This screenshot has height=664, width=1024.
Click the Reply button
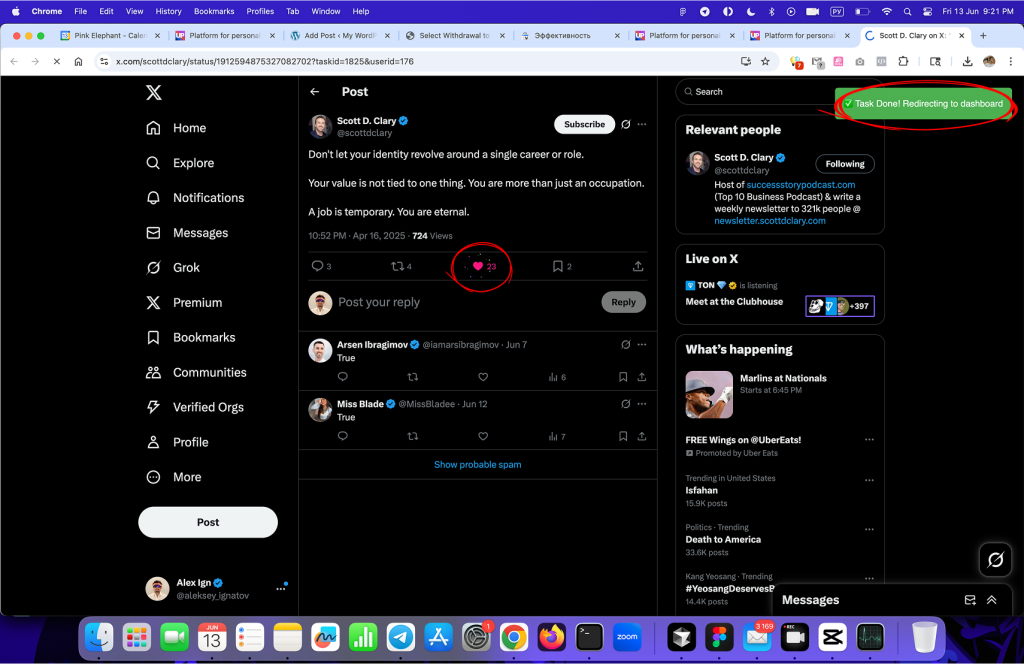coord(623,302)
